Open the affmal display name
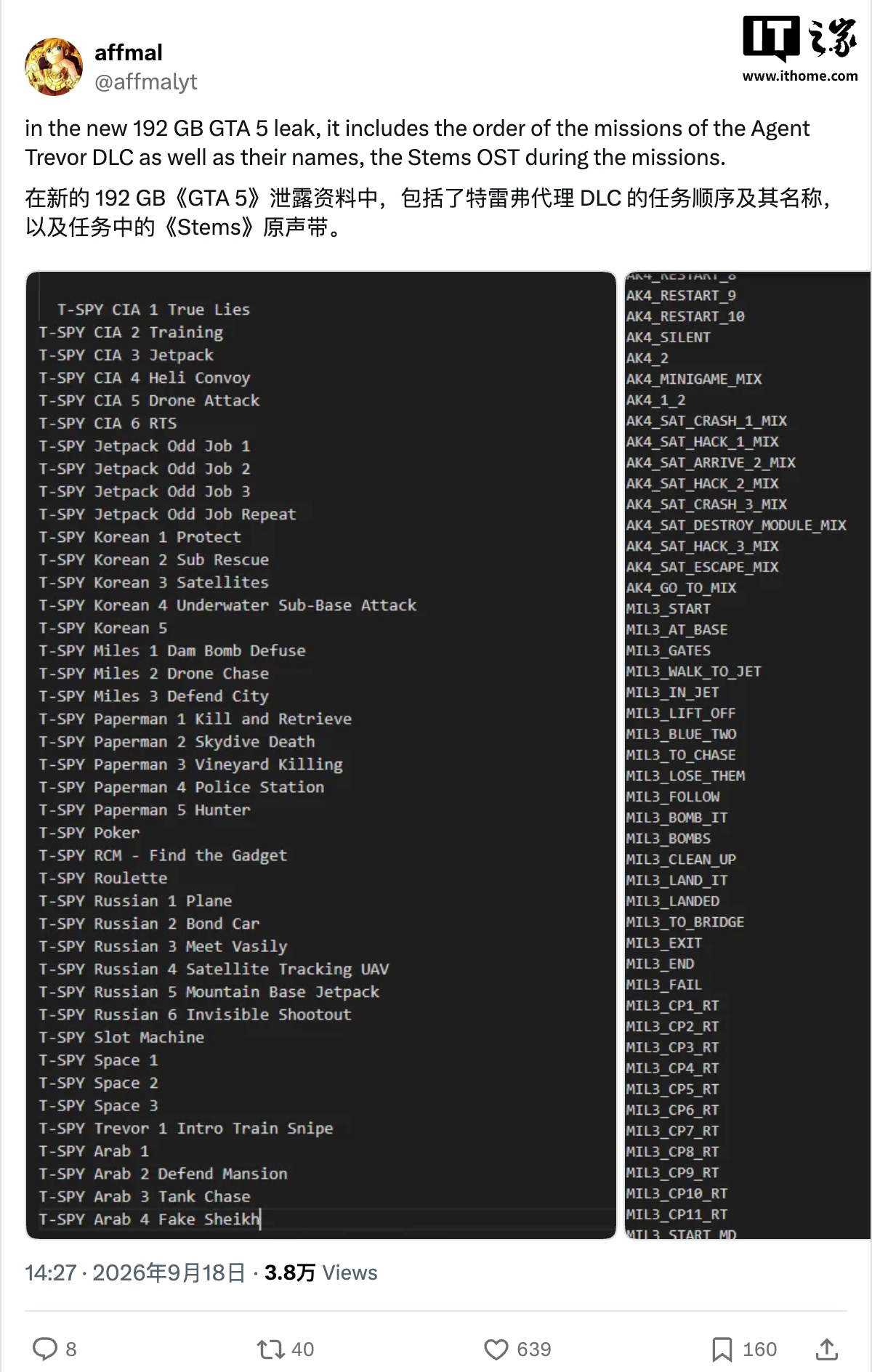 point(129,52)
